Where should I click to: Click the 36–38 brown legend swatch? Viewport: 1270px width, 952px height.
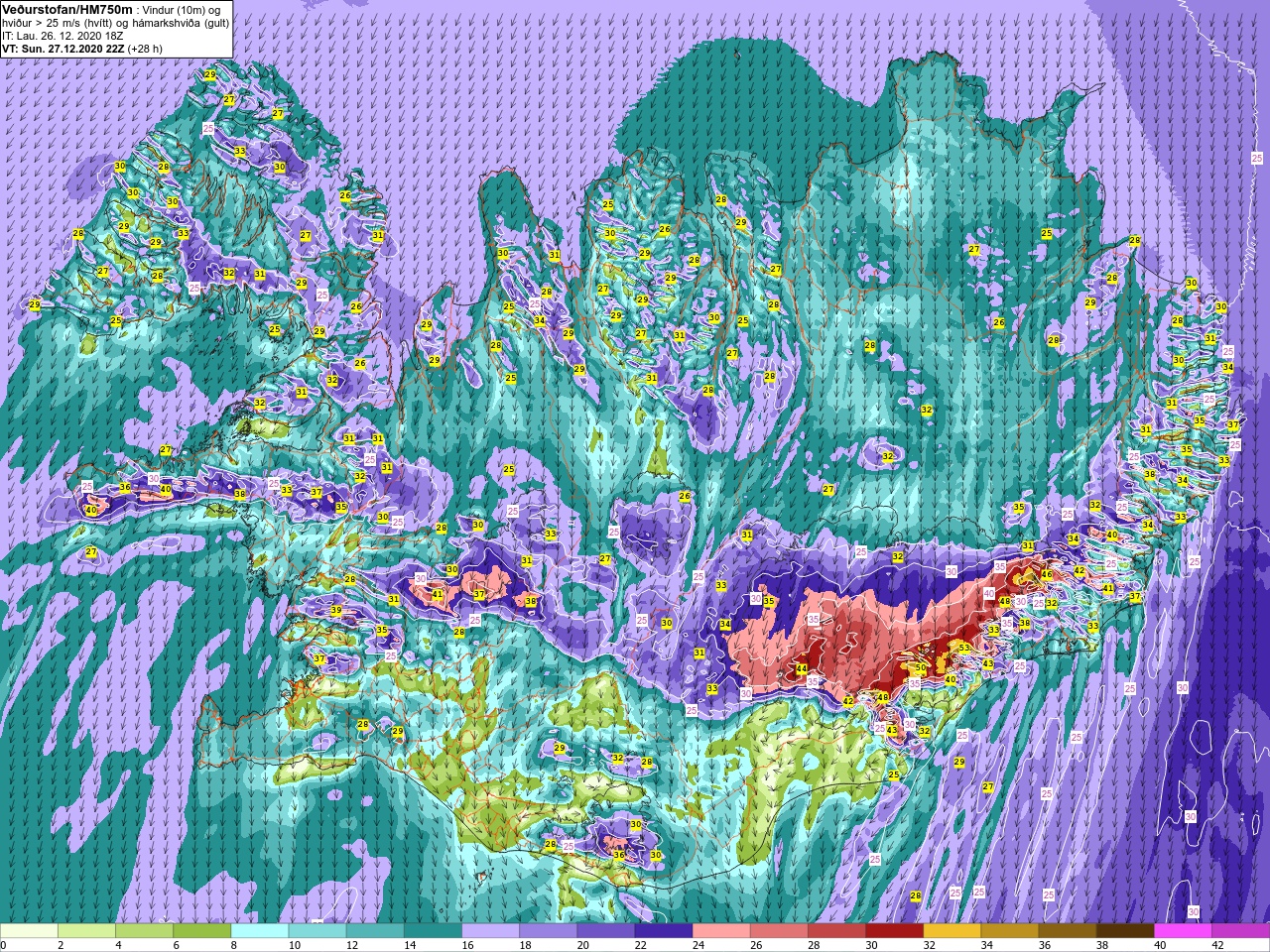pyautogui.click(x=1067, y=932)
